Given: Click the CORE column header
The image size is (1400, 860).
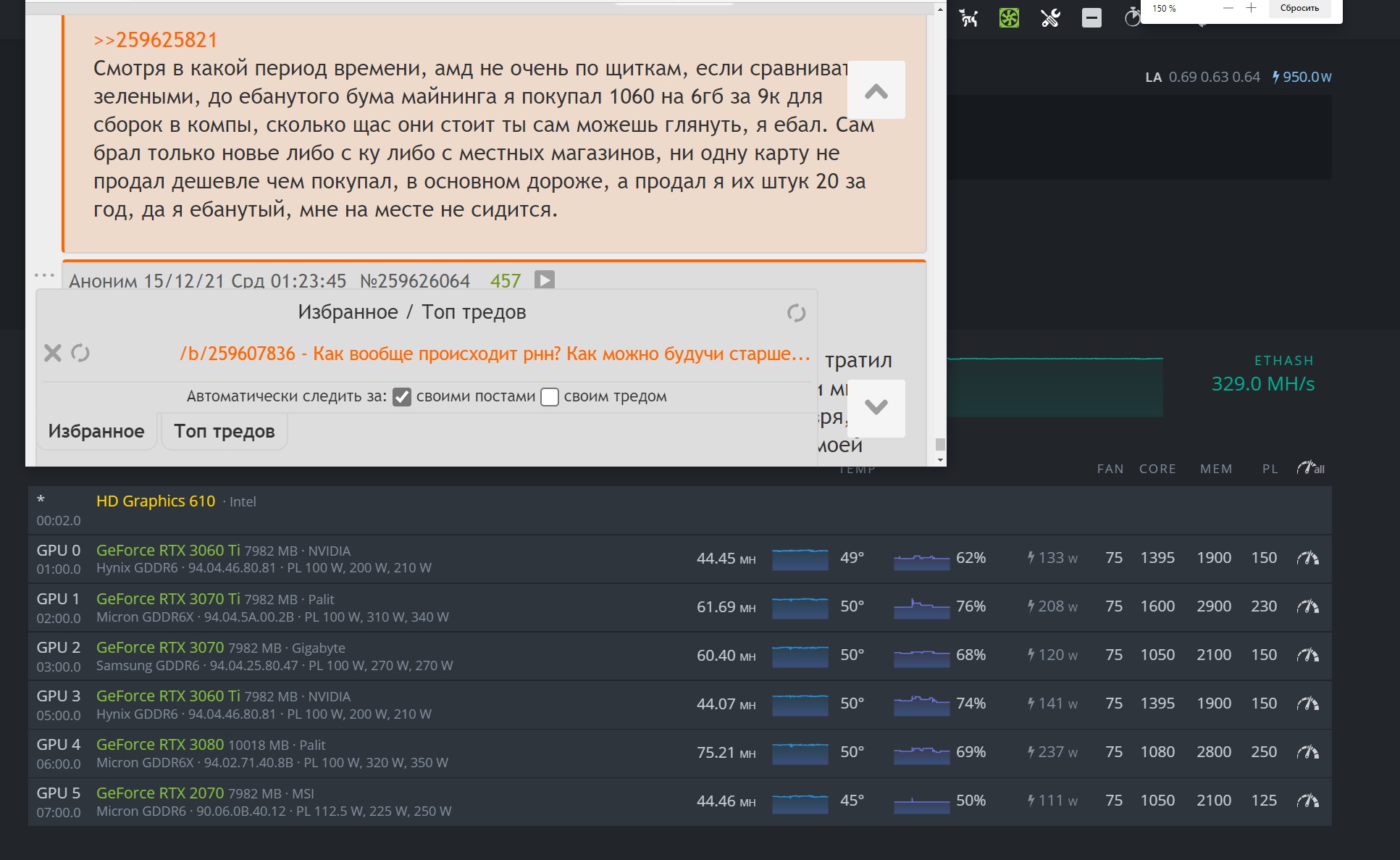Looking at the screenshot, I should pyautogui.click(x=1157, y=469).
